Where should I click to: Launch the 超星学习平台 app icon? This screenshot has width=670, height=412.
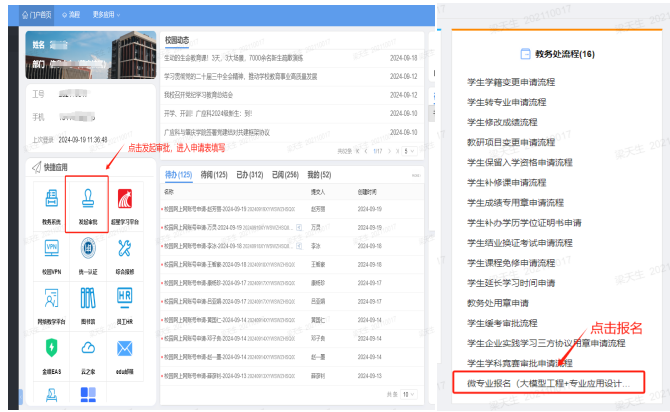pyautogui.click(x=125, y=202)
